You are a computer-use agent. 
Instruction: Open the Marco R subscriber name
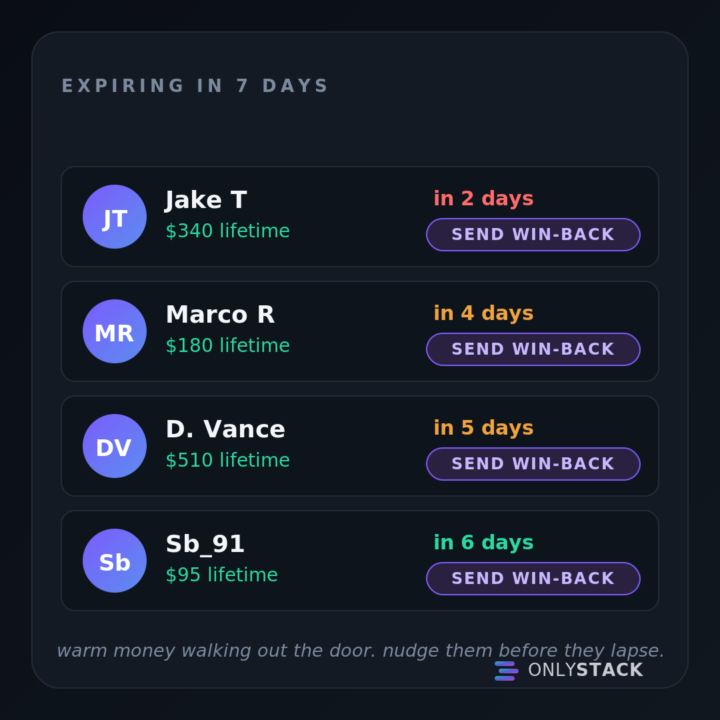click(x=220, y=315)
